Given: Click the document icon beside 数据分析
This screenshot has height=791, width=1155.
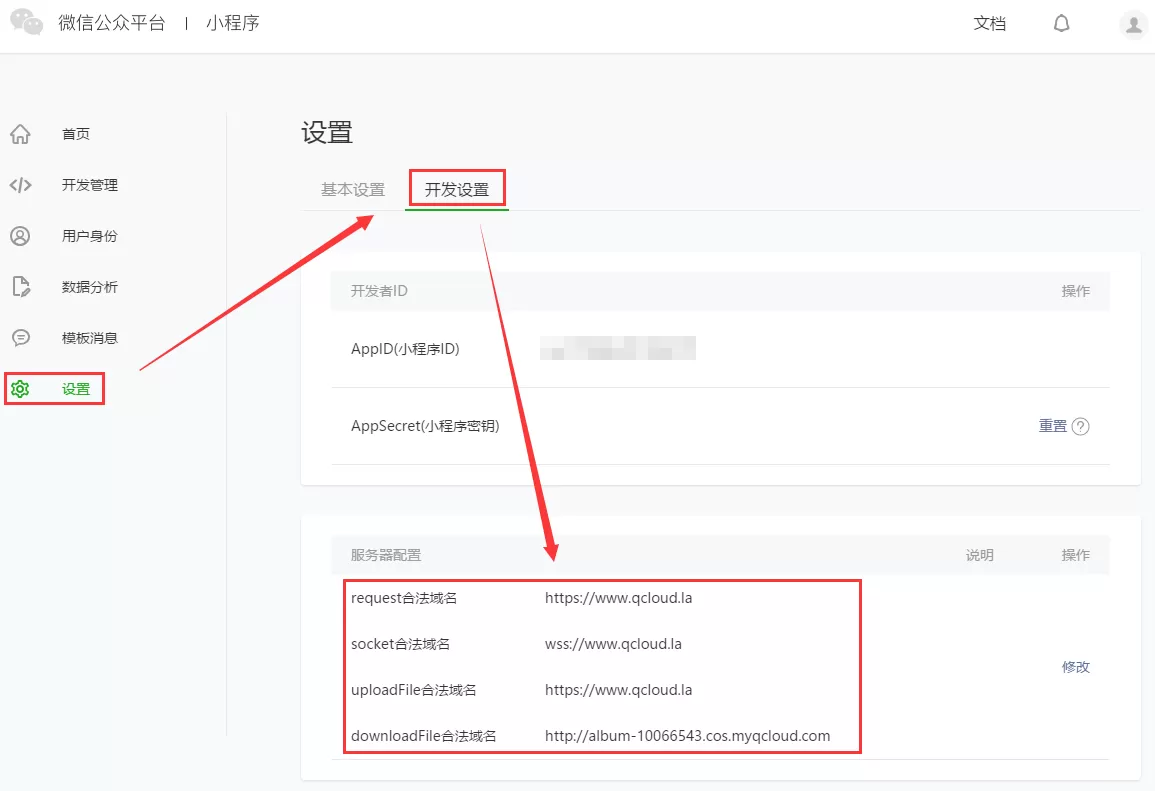Looking at the screenshot, I should click(21, 286).
